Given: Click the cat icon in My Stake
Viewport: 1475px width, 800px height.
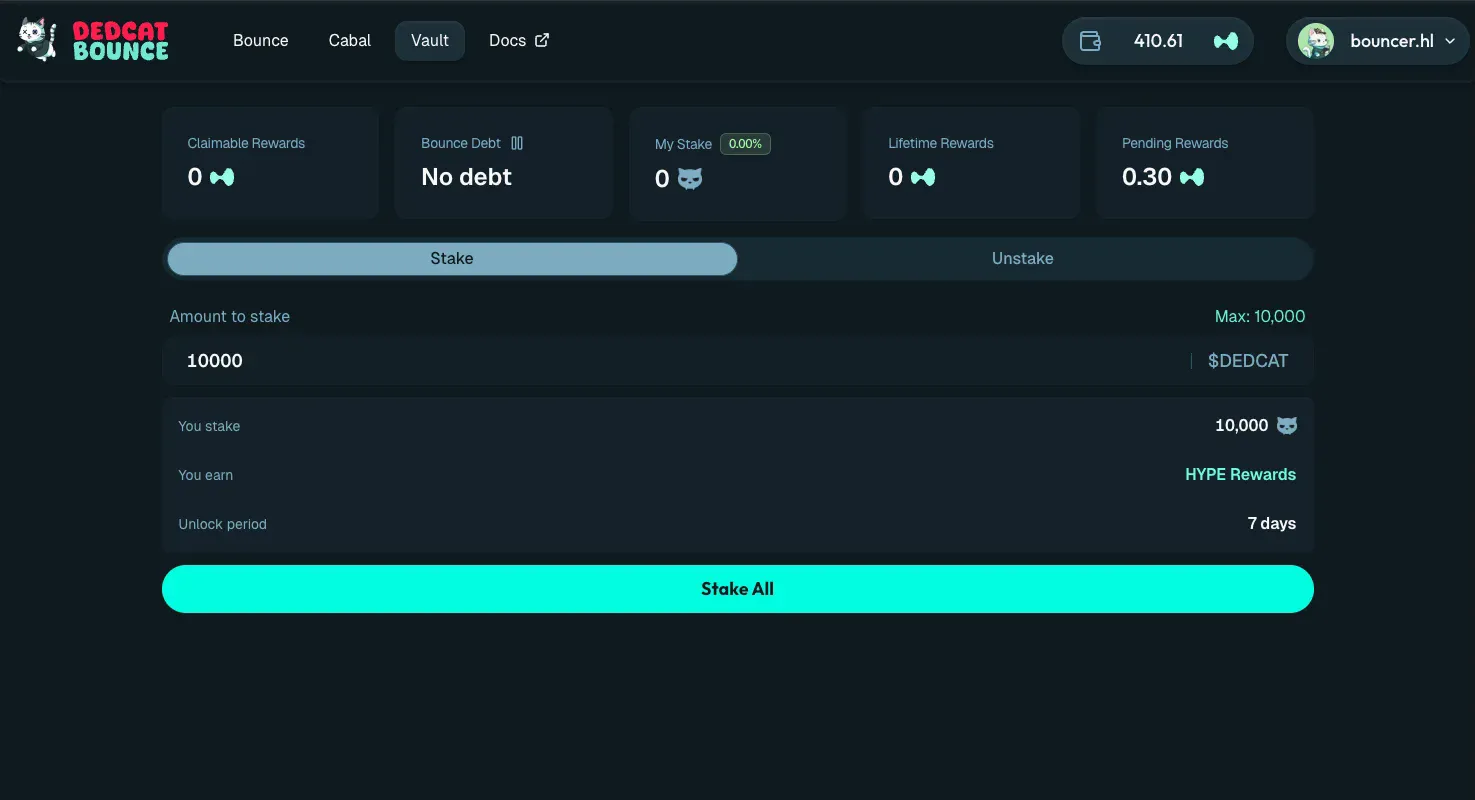Looking at the screenshot, I should click(x=690, y=179).
